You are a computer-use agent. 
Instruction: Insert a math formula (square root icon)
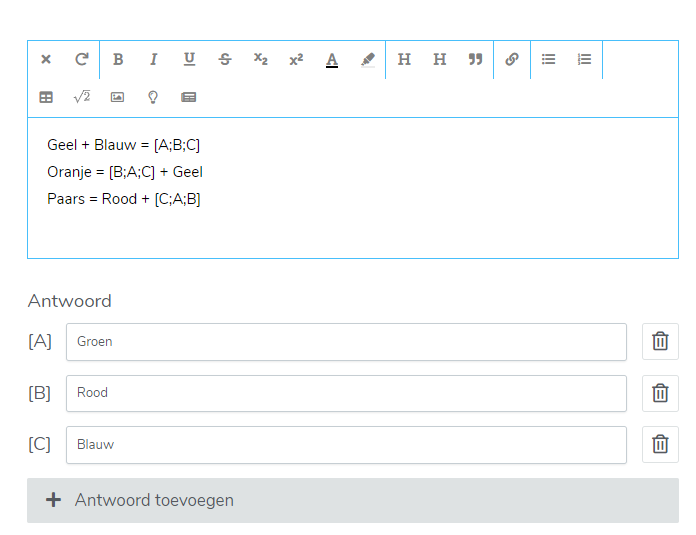[82, 96]
